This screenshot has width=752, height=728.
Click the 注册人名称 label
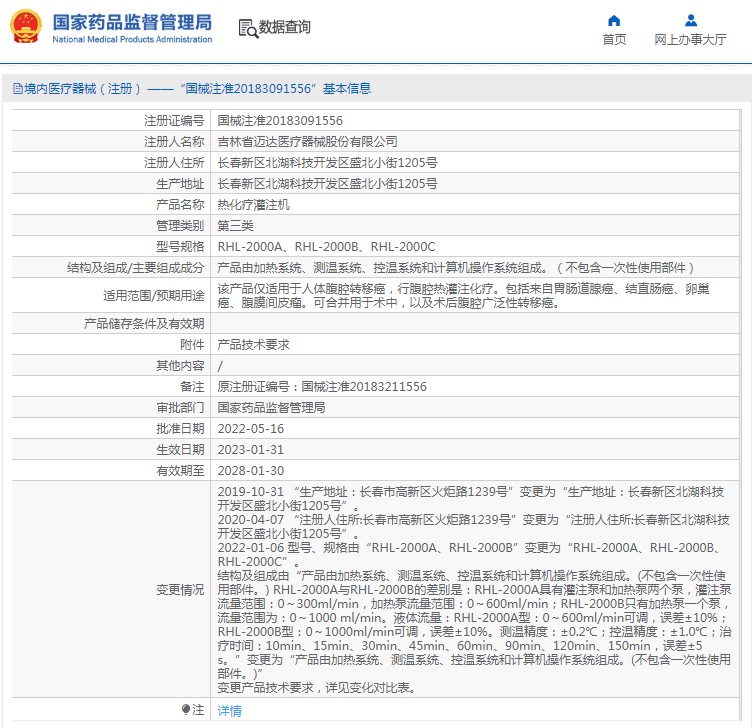tap(174, 141)
